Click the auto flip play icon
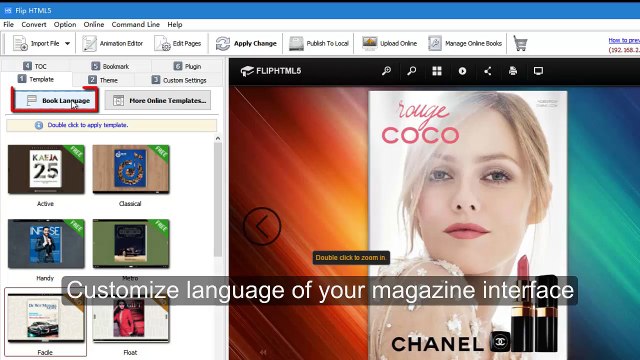 (462, 71)
